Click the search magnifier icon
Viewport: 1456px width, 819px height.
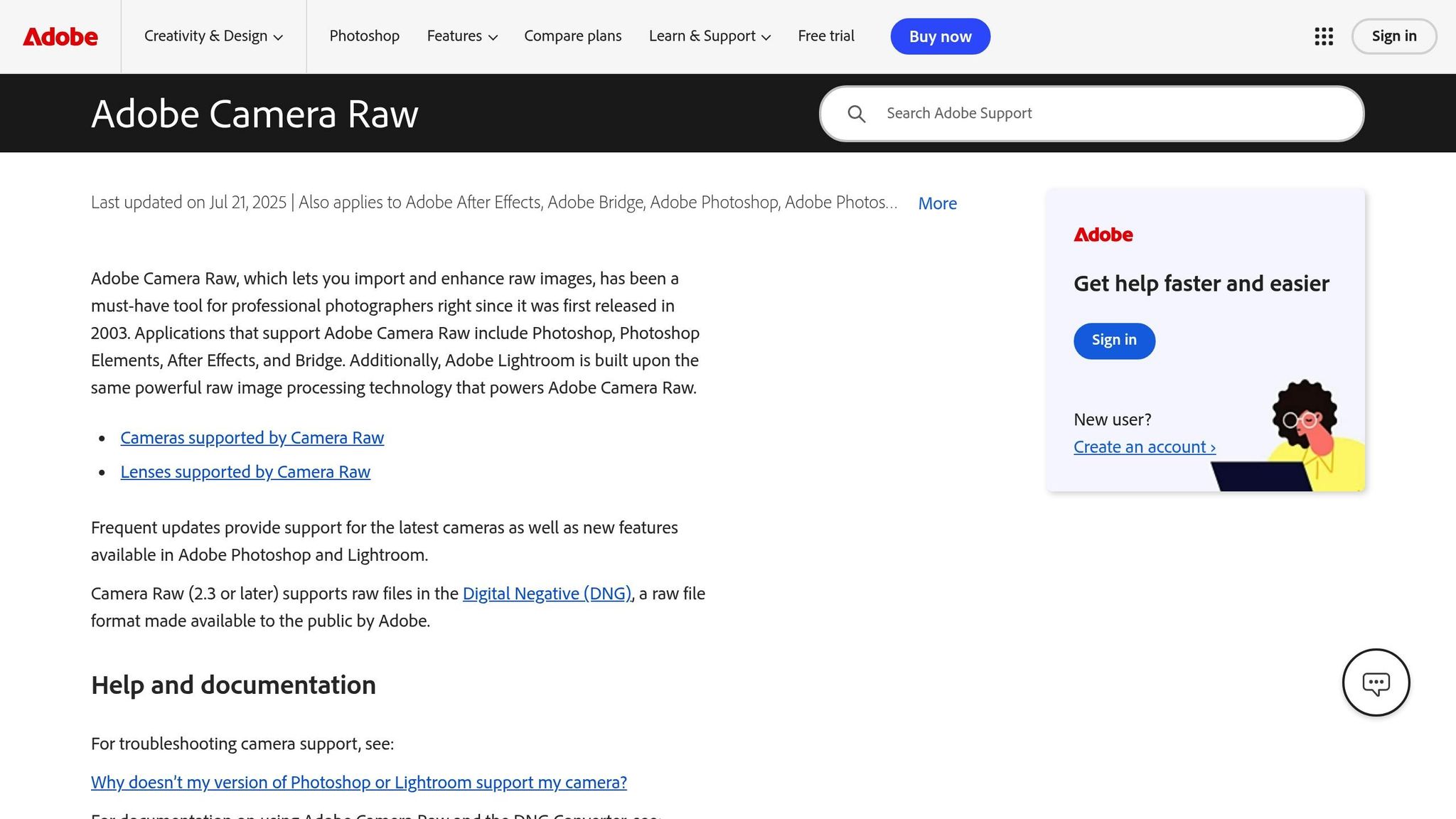[857, 113]
